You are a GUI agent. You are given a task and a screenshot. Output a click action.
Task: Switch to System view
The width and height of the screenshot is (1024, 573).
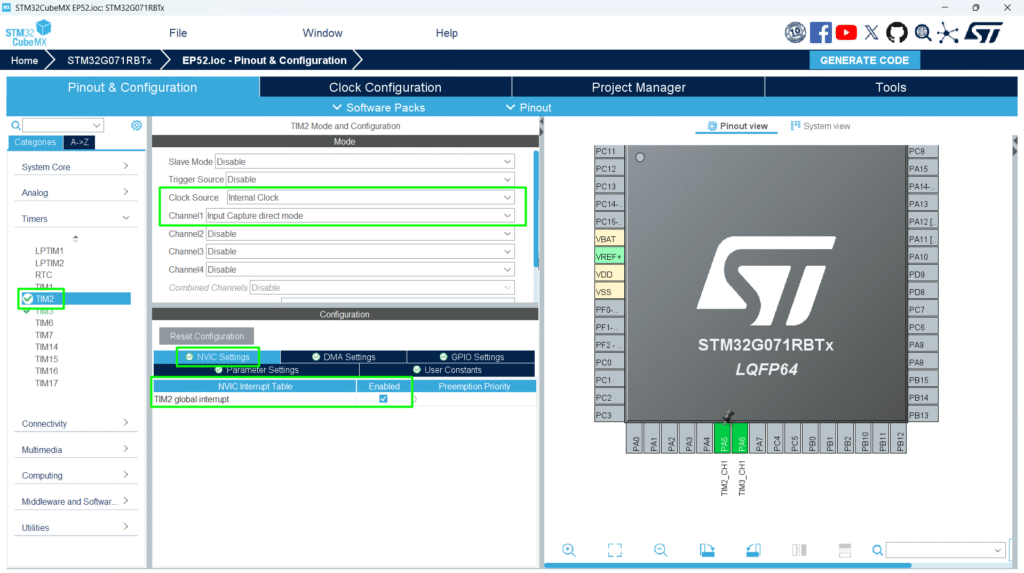[820, 126]
